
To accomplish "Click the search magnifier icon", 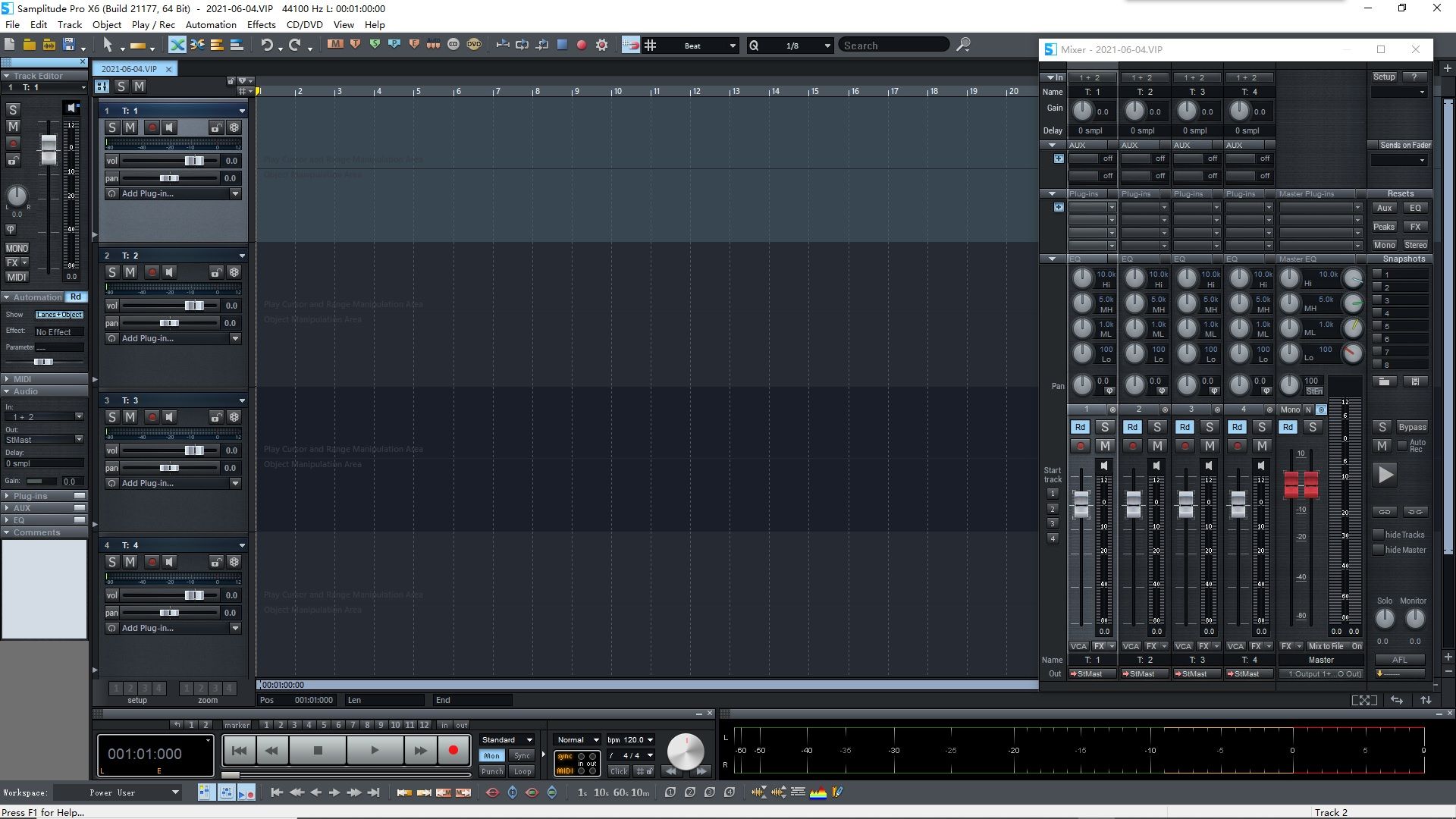I will click(963, 45).
